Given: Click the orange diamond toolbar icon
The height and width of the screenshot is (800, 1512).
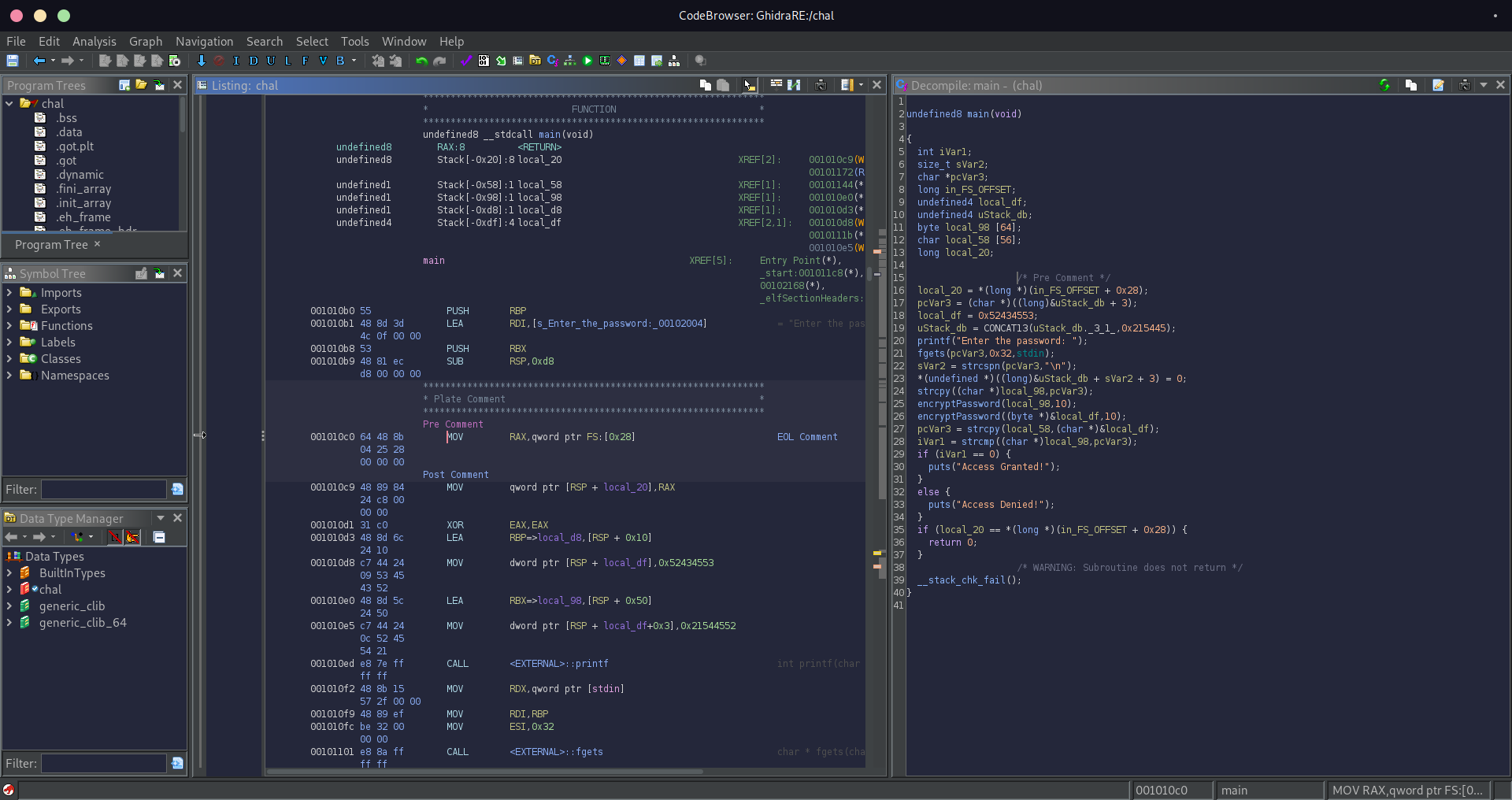Looking at the screenshot, I should (x=622, y=61).
